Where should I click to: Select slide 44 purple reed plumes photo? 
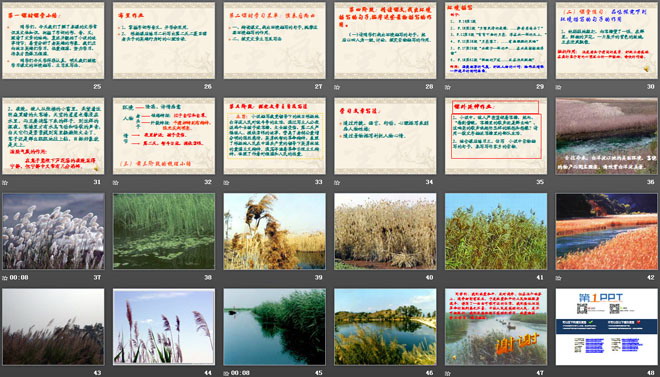(x=164, y=327)
